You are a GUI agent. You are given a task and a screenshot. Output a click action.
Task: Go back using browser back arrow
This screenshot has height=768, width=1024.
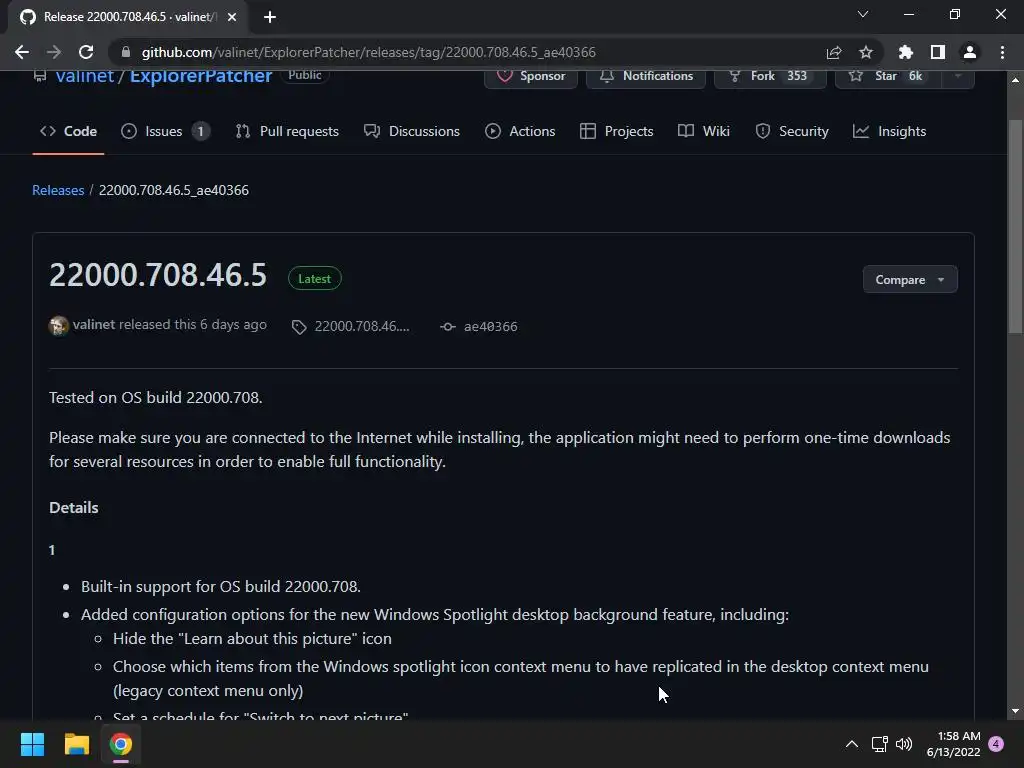coord(22,52)
